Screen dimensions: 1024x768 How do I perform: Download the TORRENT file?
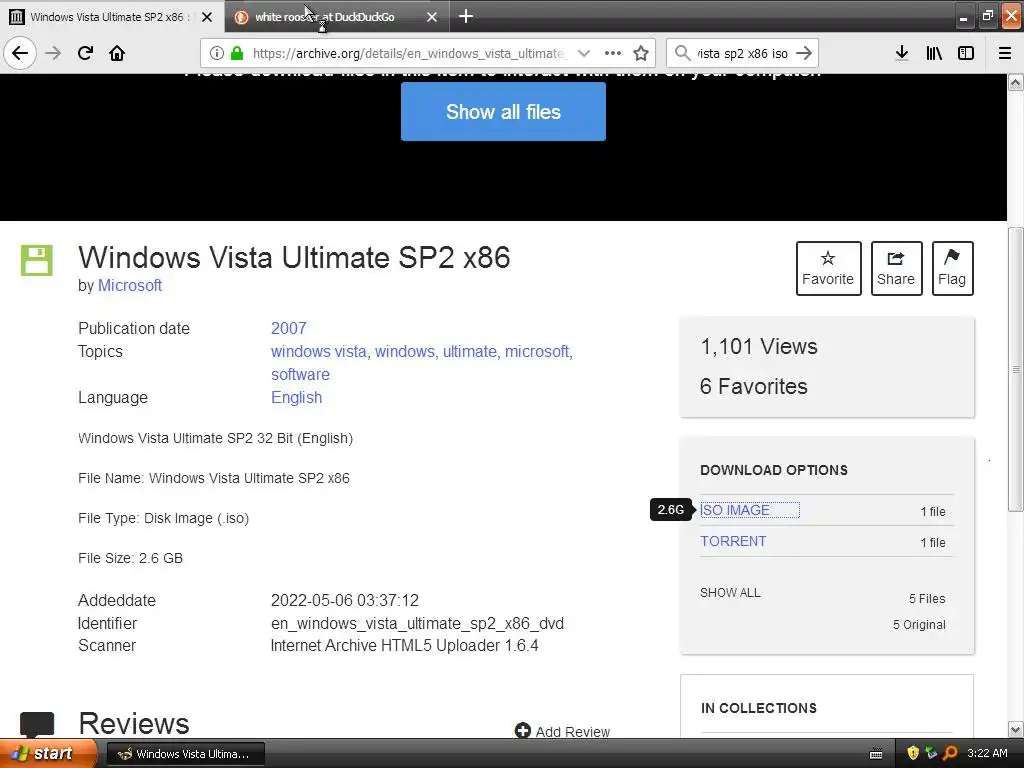[733, 541]
